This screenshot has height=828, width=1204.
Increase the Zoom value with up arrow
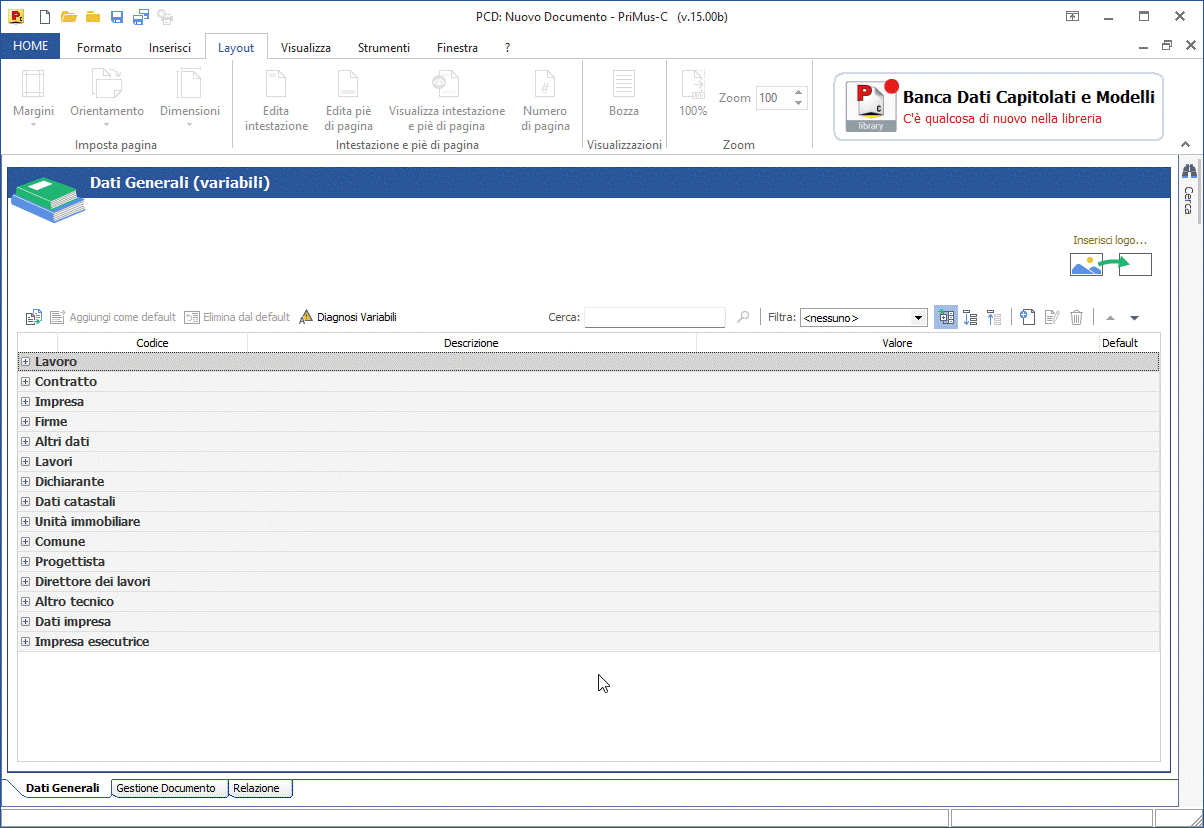pyautogui.click(x=798, y=93)
